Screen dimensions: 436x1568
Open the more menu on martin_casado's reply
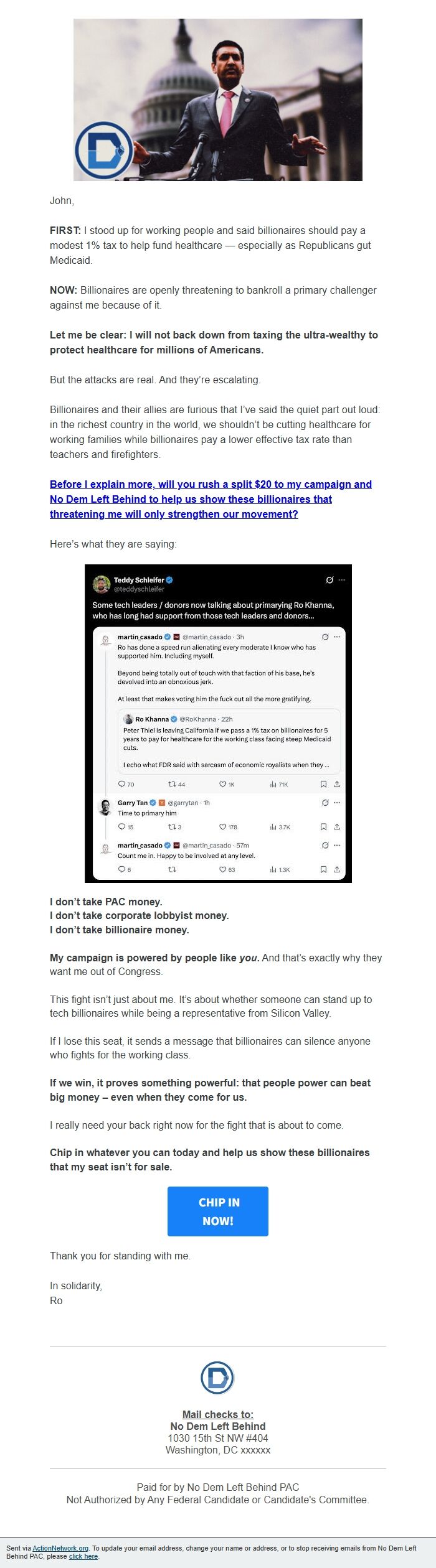336,635
